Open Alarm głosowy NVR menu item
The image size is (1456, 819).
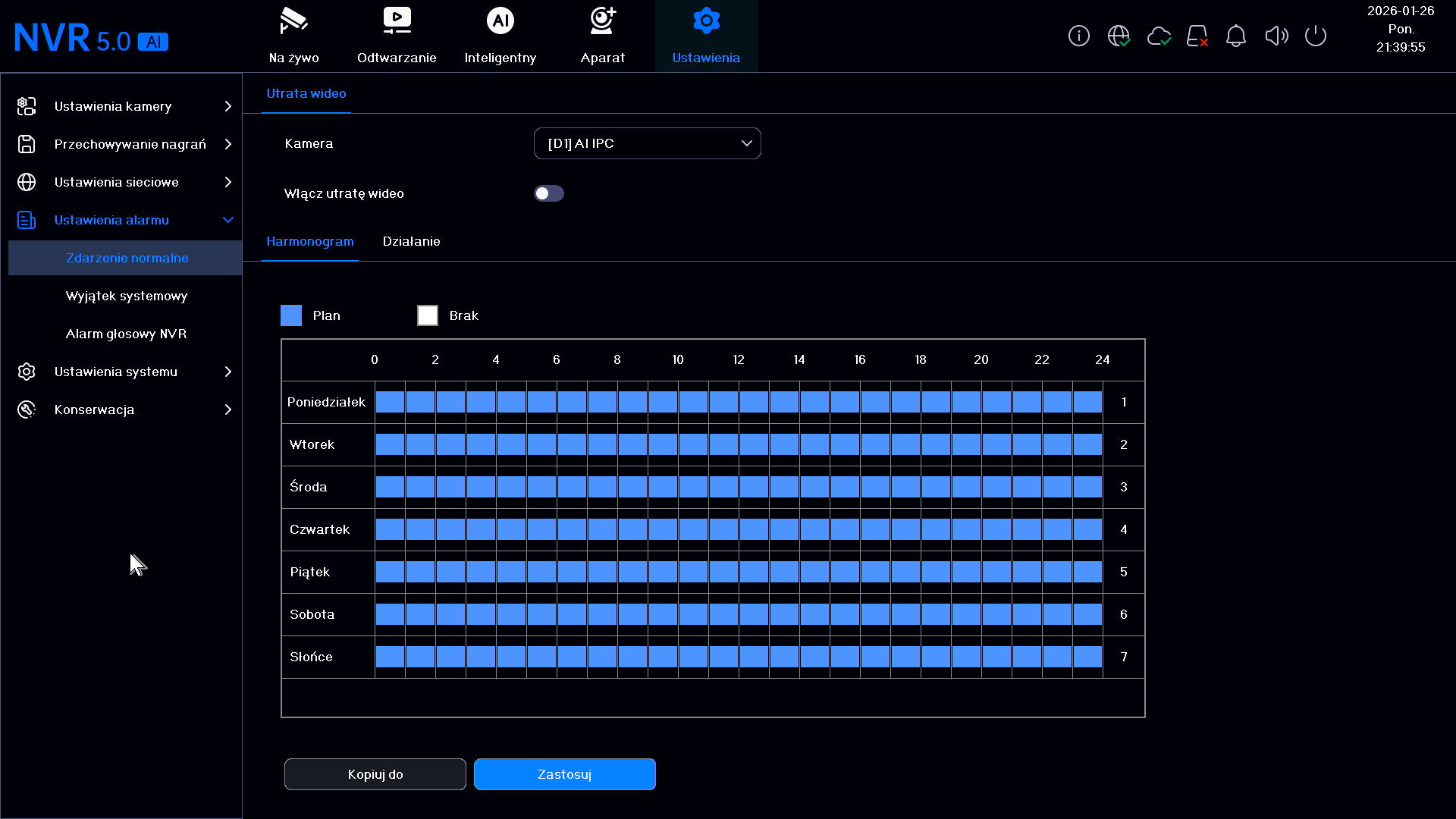125,334
